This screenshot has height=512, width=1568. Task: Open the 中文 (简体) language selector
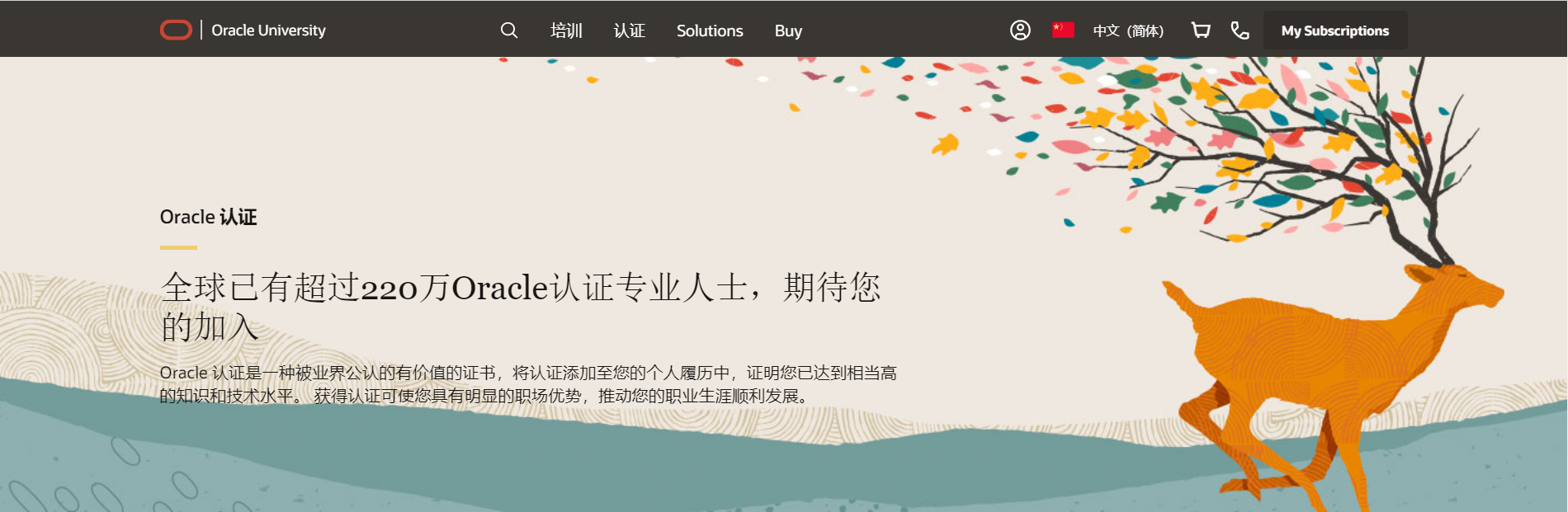click(1128, 31)
